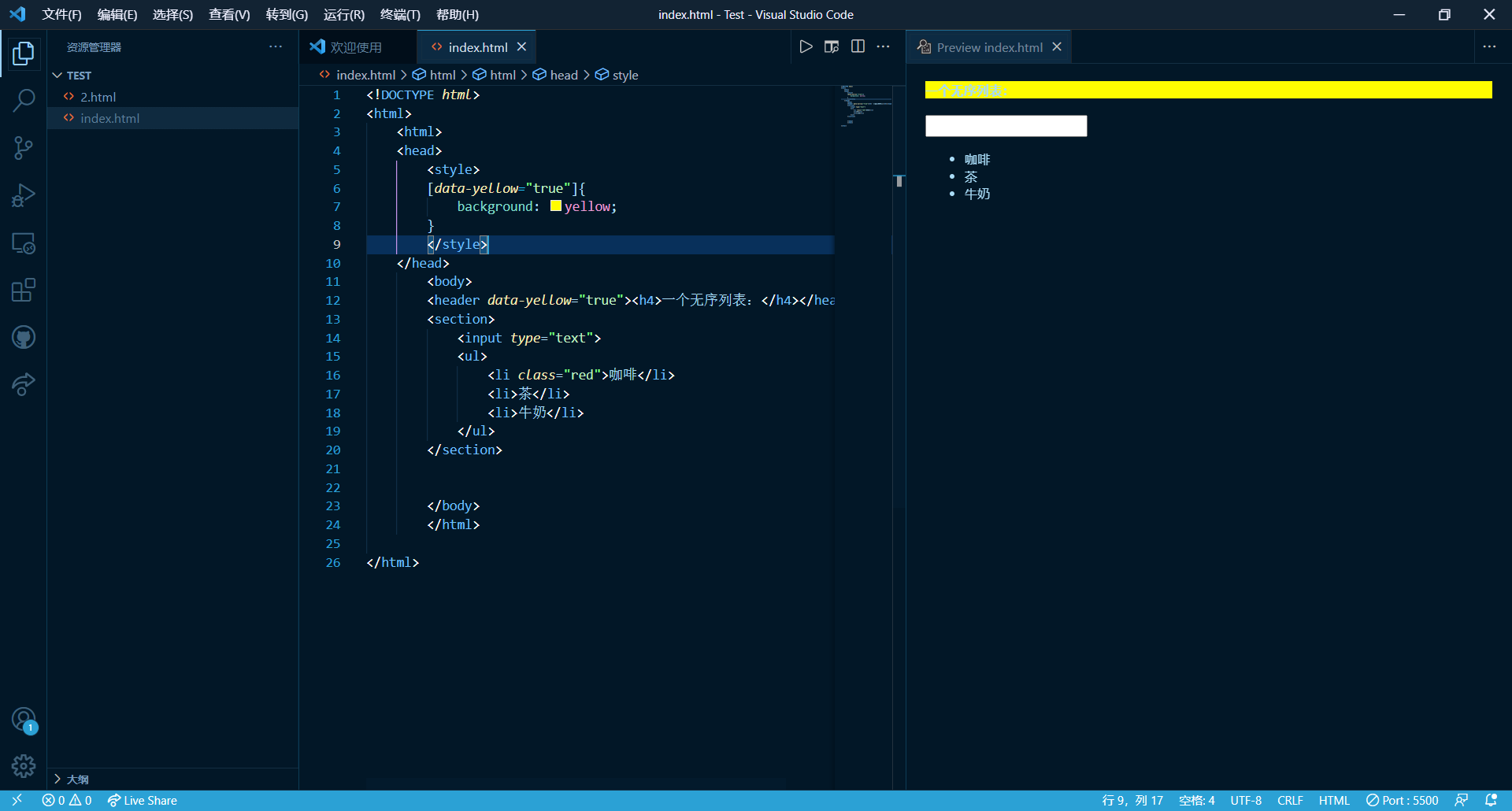Screen dimensions: 1512x811
Task: Open preview to the side icon
Action: [x=832, y=47]
